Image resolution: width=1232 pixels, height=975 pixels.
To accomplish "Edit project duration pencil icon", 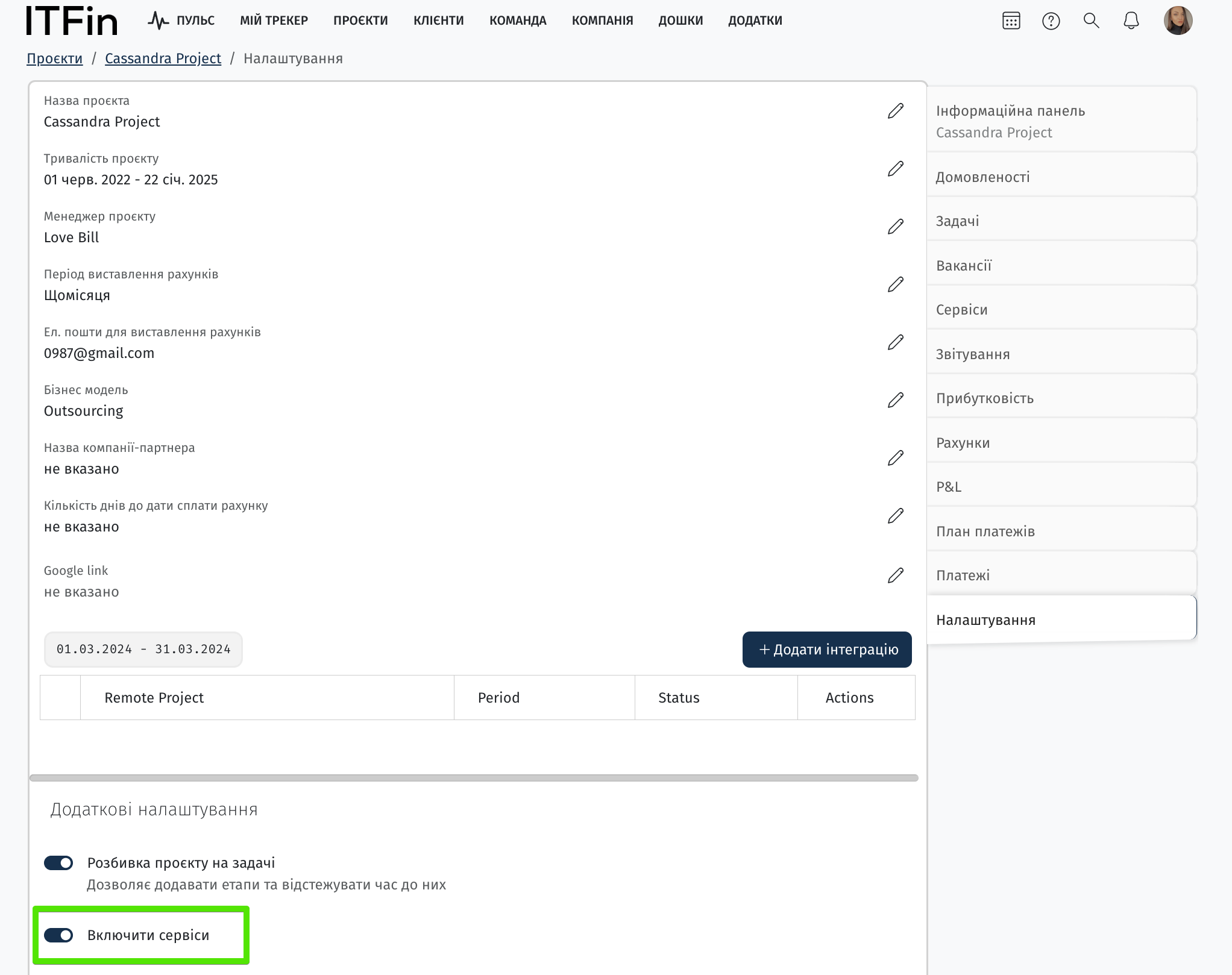I will (896, 169).
